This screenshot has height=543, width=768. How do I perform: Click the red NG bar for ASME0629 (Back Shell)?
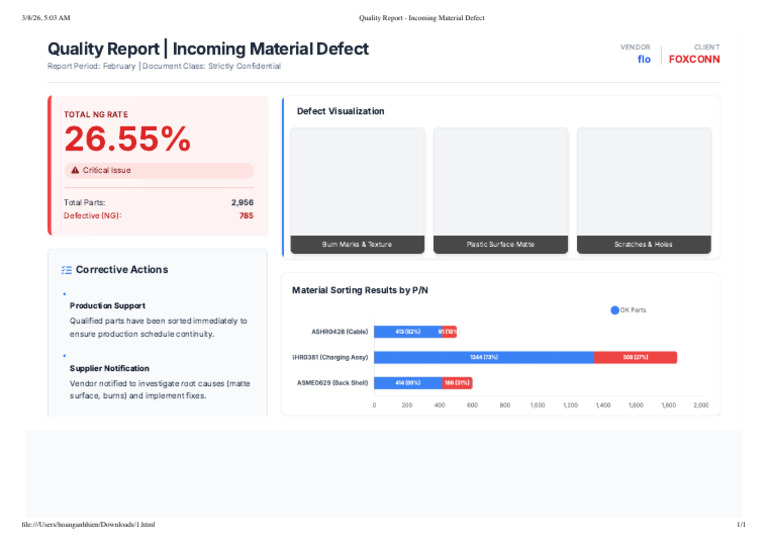pyautogui.click(x=457, y=383)
